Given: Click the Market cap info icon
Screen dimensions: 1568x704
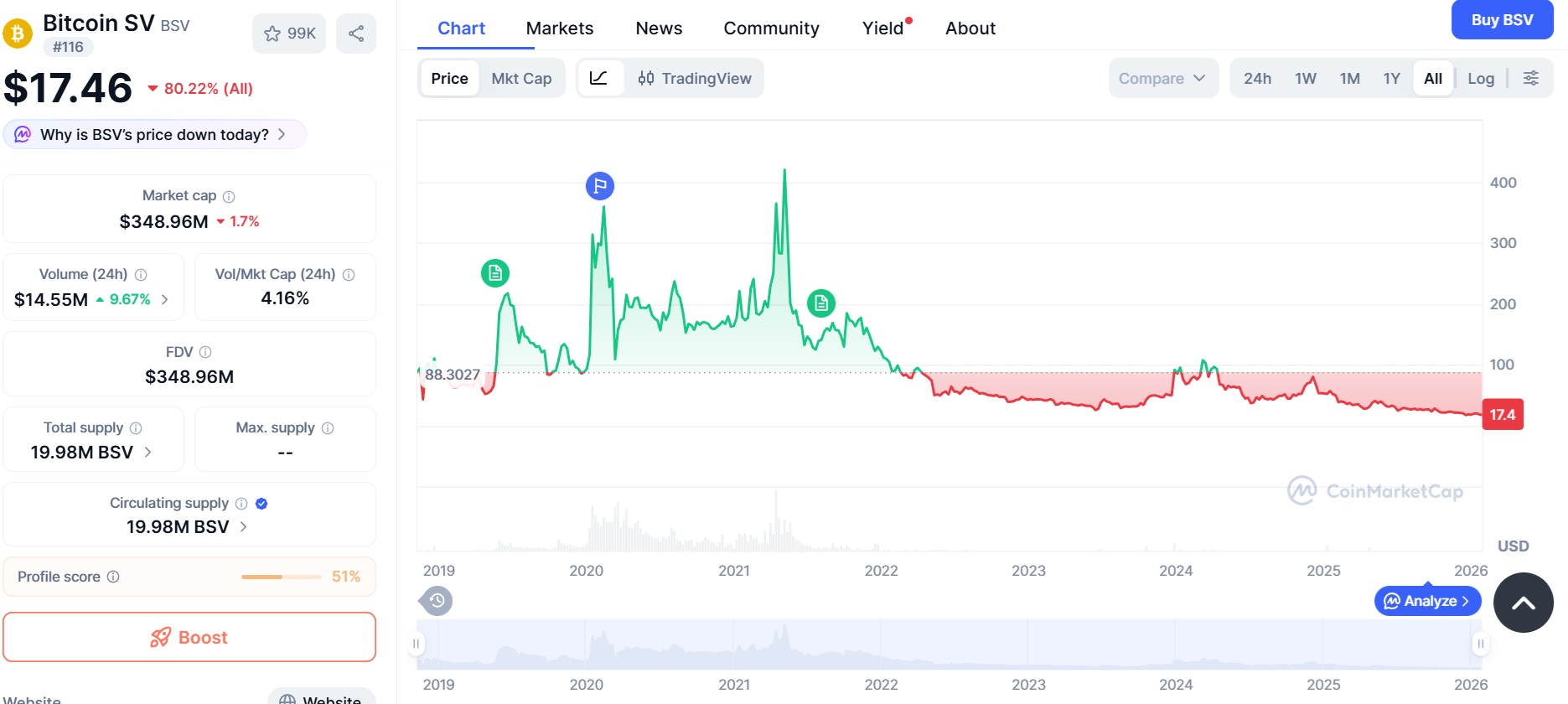Looking at the screenshot, I should (x=229, y=196).
